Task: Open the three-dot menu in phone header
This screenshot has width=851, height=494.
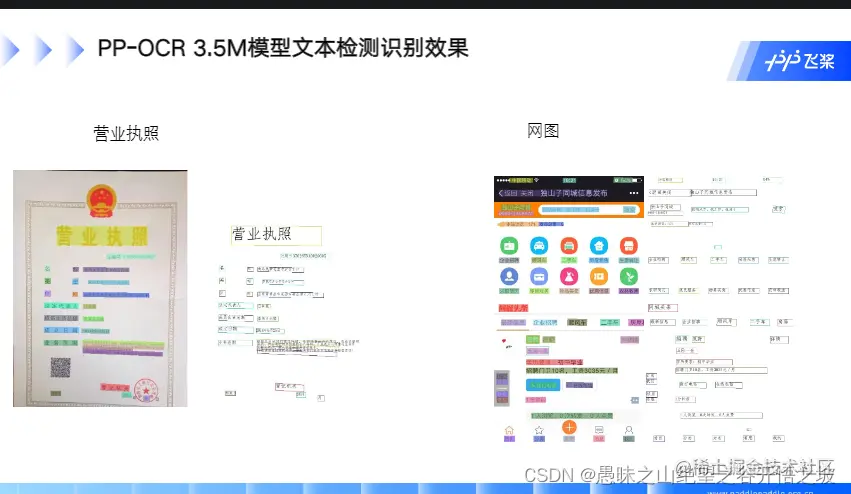Action: click(x=634, y=193)
